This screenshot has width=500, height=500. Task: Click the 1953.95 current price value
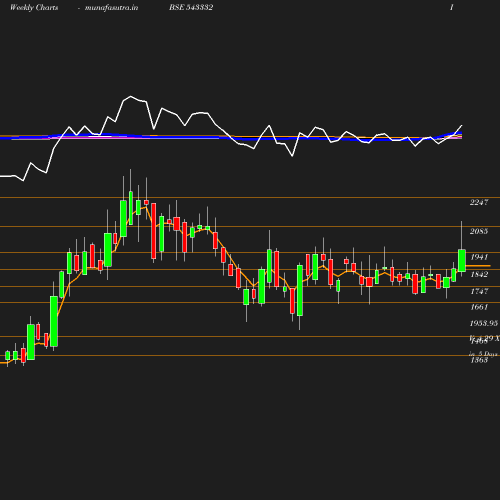(484, 323)
